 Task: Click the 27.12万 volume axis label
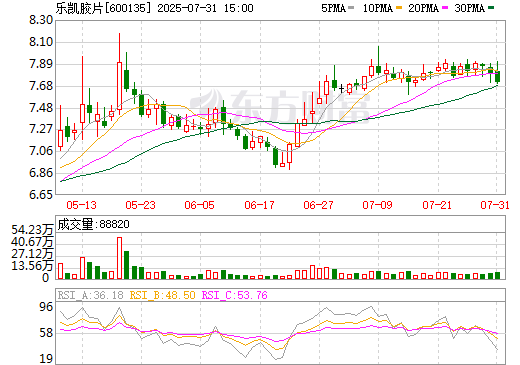pyautogui.click(x=32, y=254)
